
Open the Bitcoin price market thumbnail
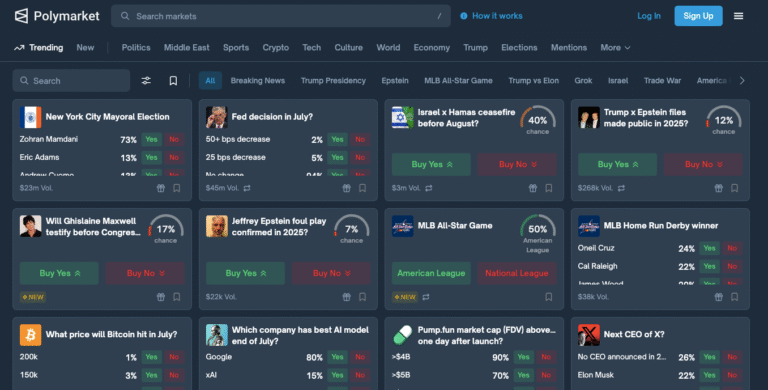(30, 335)
